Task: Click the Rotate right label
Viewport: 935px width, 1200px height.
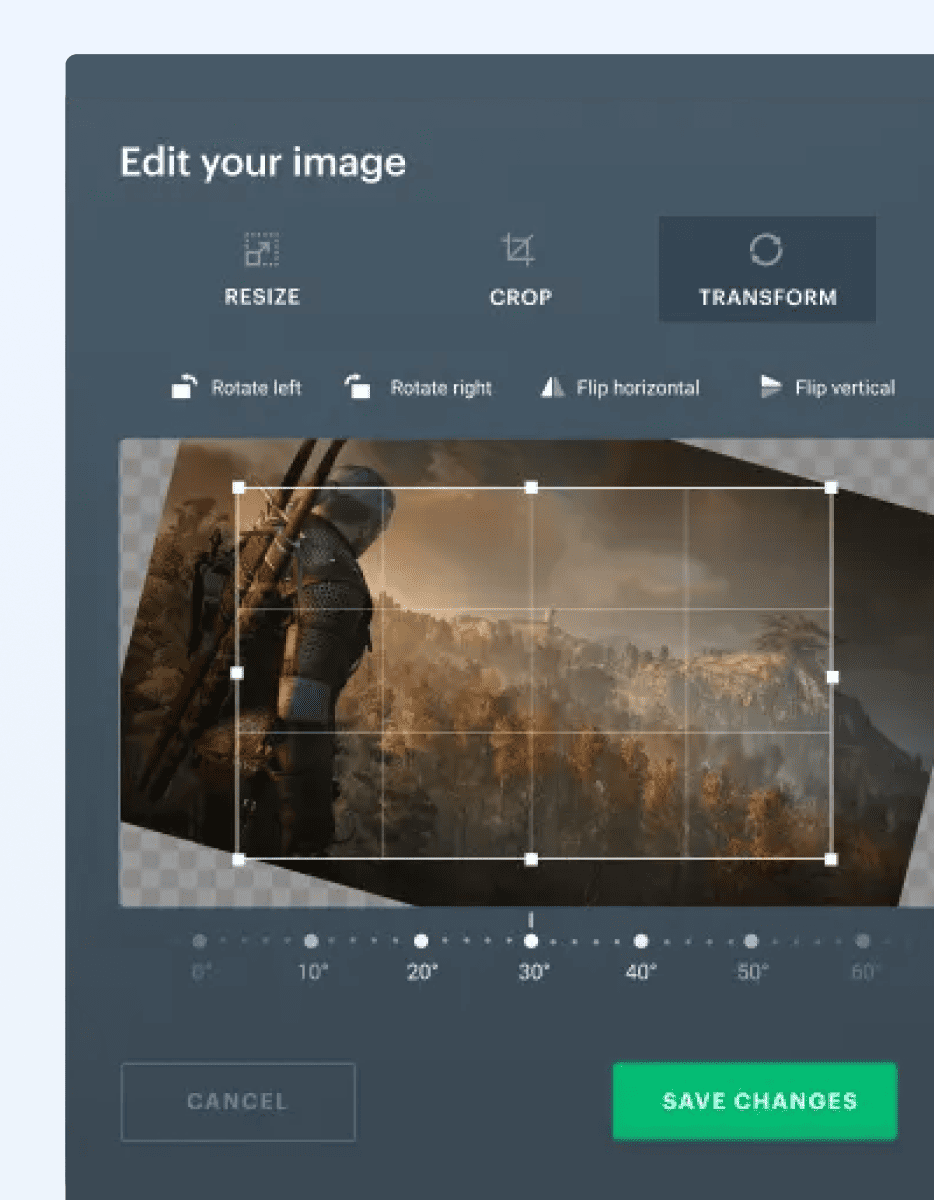Action: click(x=441, y=388)
